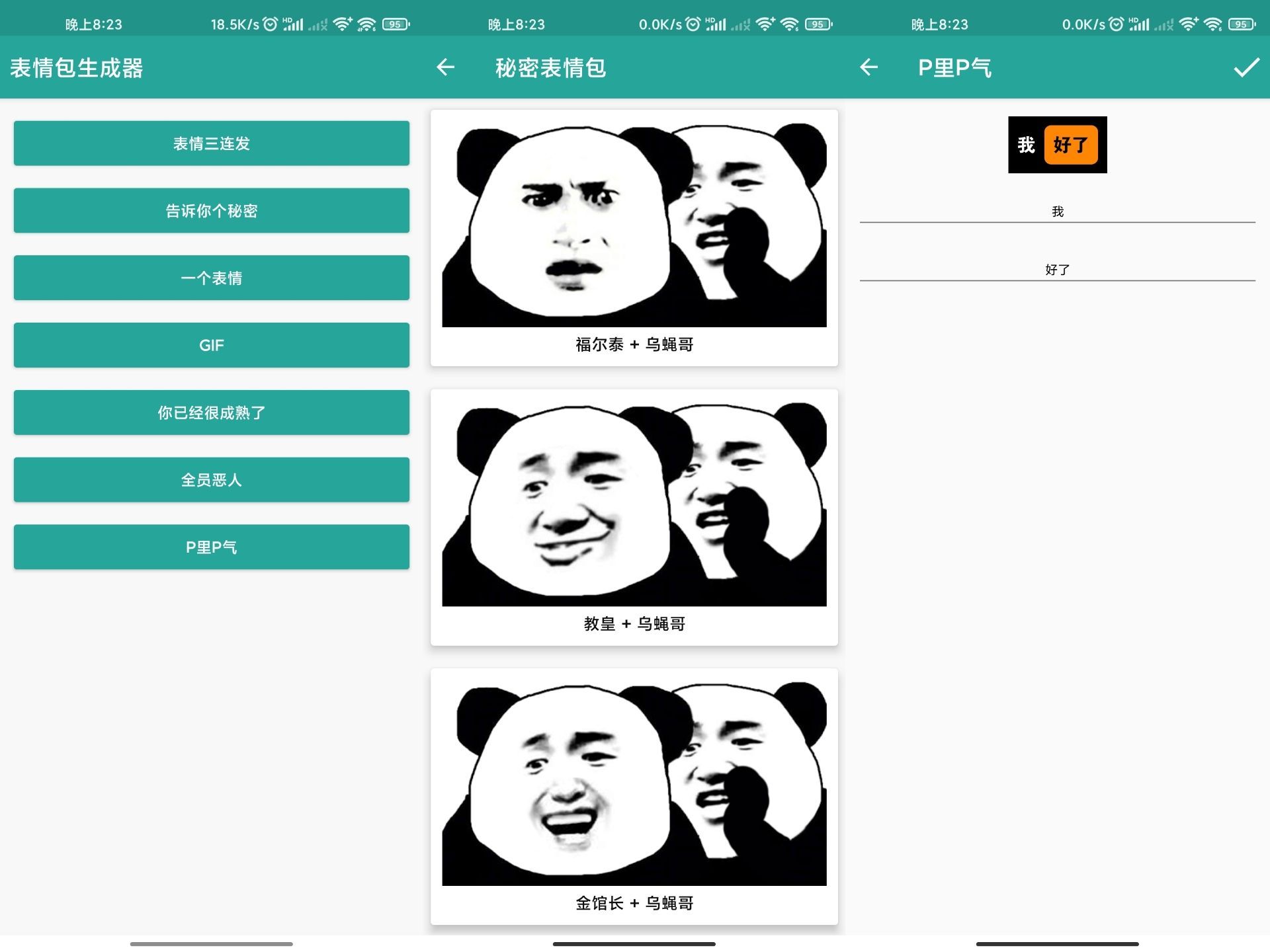Tap the battery icon in third status bar
Viewport: 1270px width, 952px height.
(x=1242, y=24)
